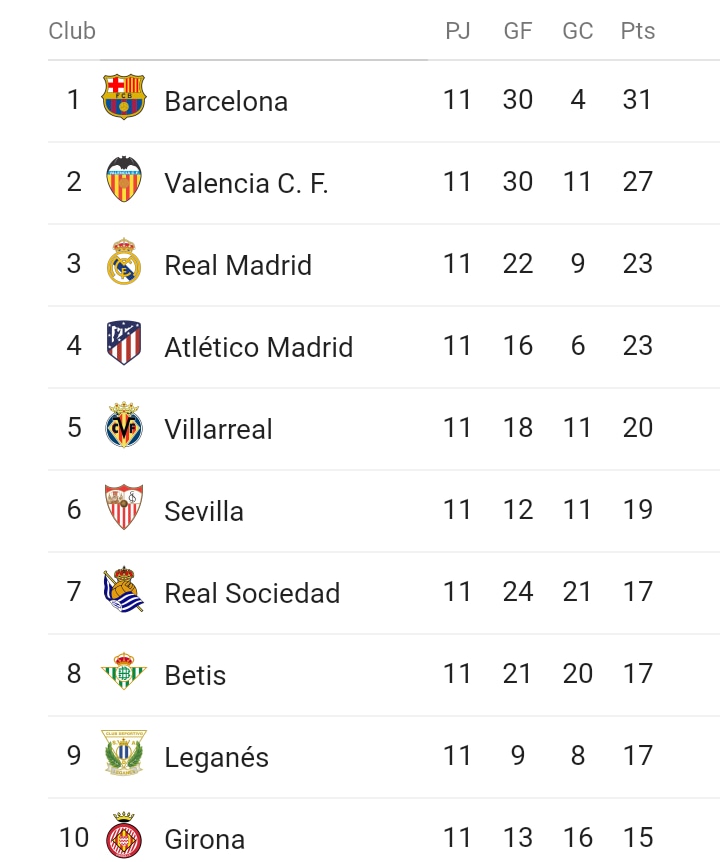Select the GF column header
This screenshot has width=720, height=862.
tap(518, 31)
